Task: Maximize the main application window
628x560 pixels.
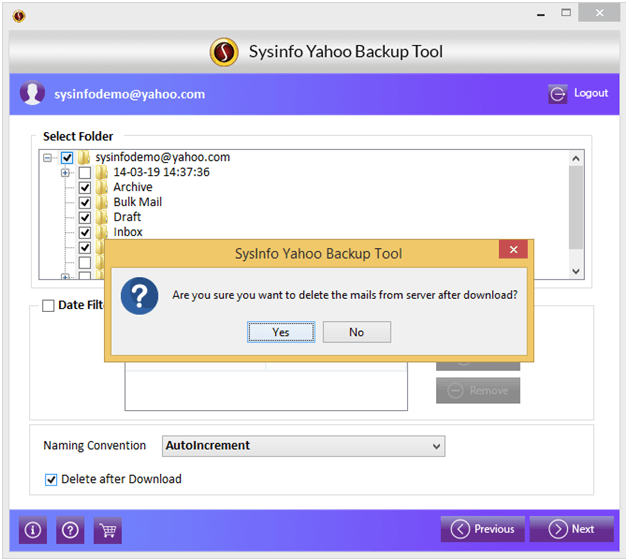Action: tap(566, 13)
